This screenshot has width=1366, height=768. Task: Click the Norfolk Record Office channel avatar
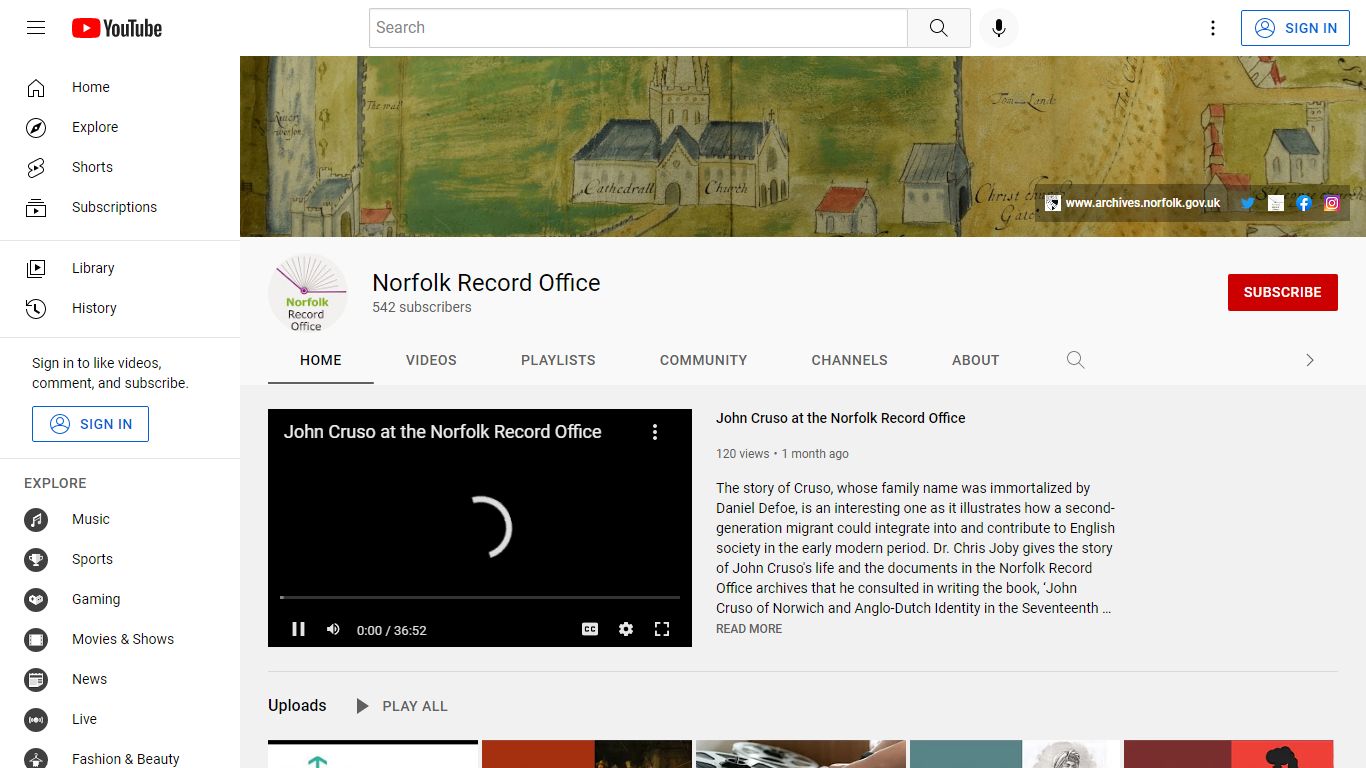click(x=308, y=293)
